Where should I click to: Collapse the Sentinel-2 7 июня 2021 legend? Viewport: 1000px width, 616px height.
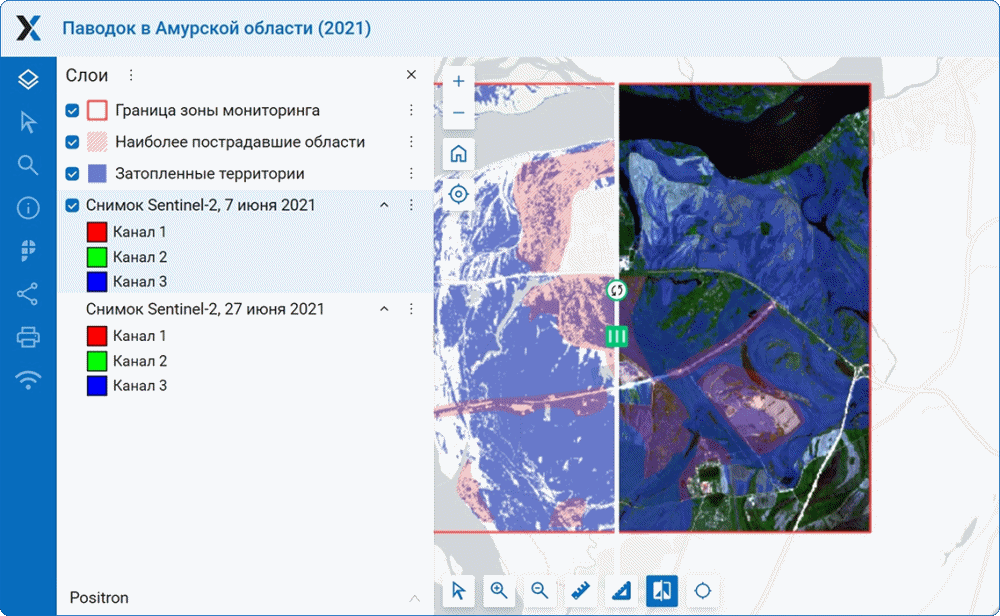(x=383, y=205)
